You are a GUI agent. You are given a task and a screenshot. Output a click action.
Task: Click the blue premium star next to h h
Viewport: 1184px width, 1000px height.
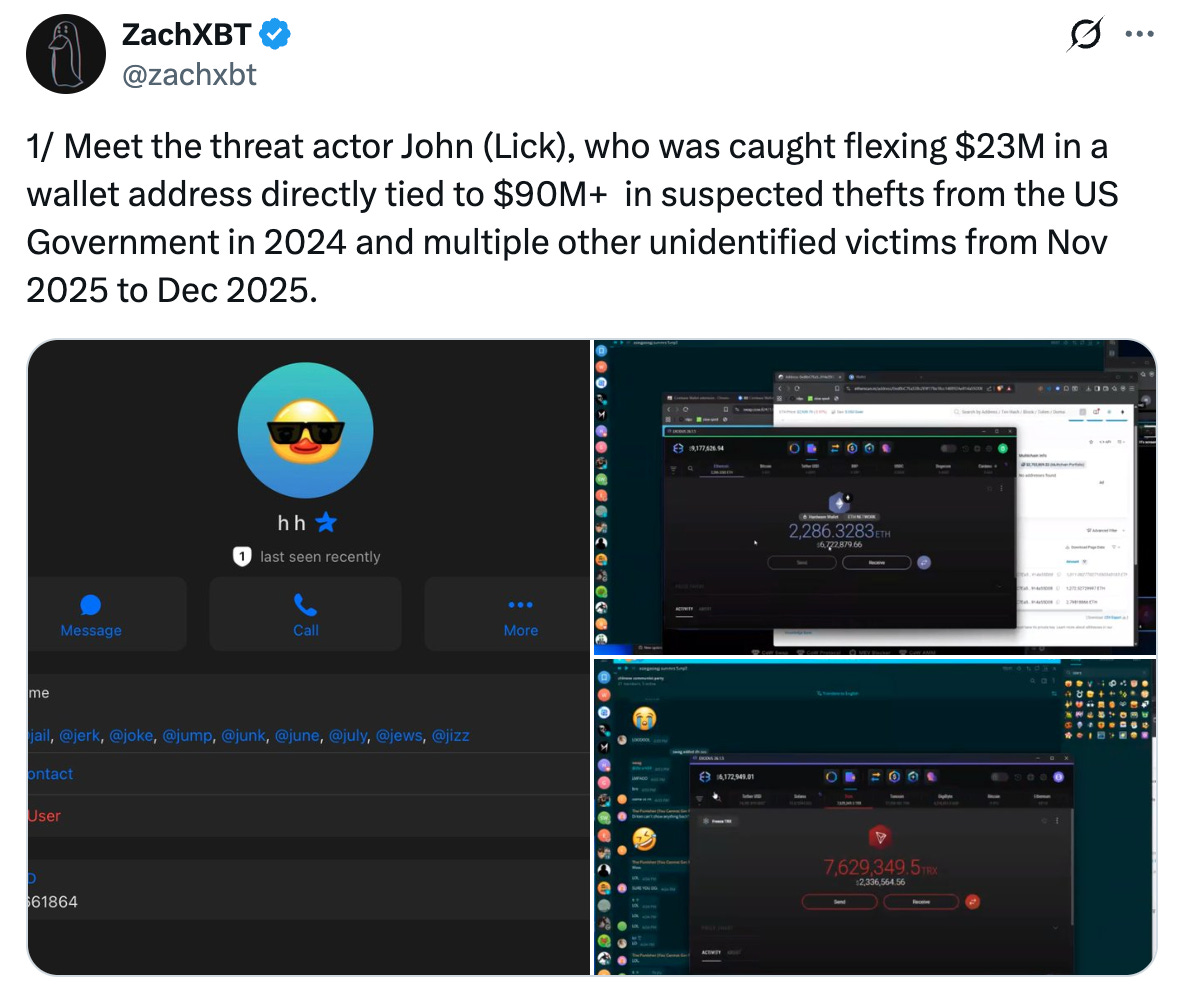(x=326, y=522)
